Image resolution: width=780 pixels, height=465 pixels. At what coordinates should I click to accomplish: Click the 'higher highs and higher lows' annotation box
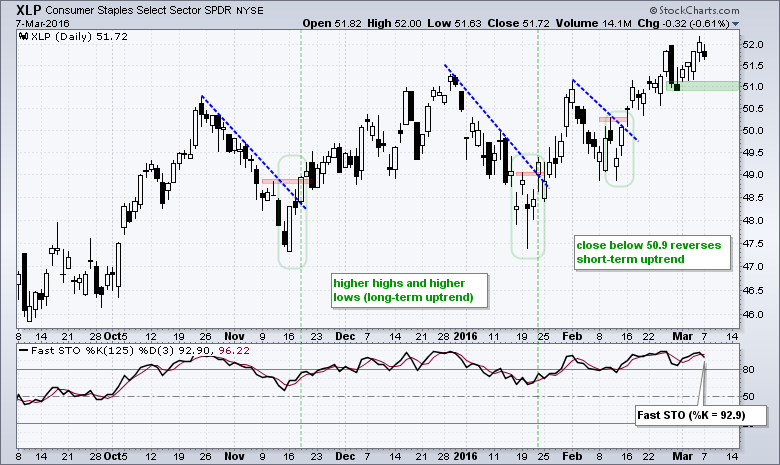[x=409, y=290]
